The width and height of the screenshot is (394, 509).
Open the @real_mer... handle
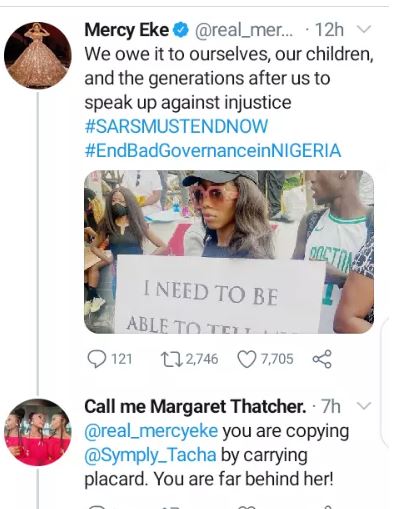(x=244, y=31)
